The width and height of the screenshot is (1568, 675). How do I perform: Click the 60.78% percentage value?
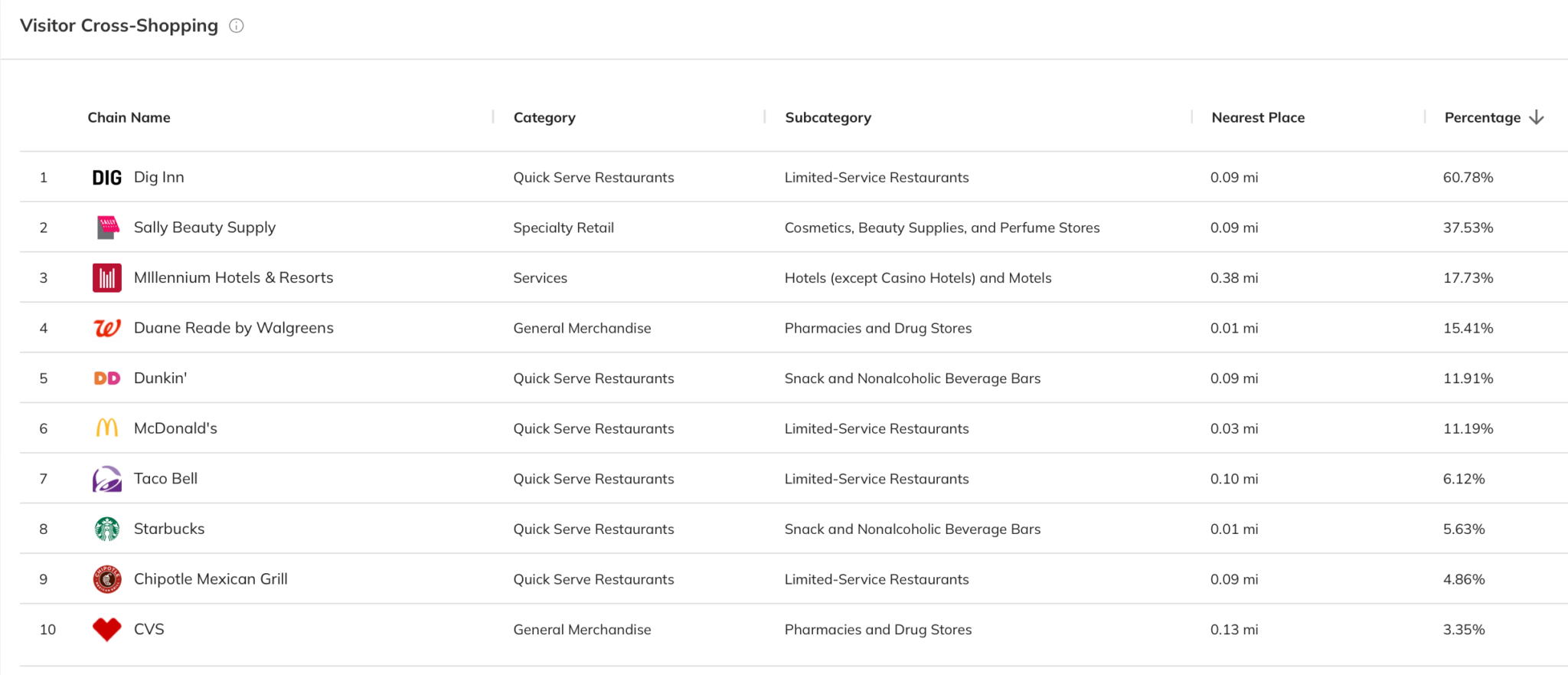pos(1468,177)
